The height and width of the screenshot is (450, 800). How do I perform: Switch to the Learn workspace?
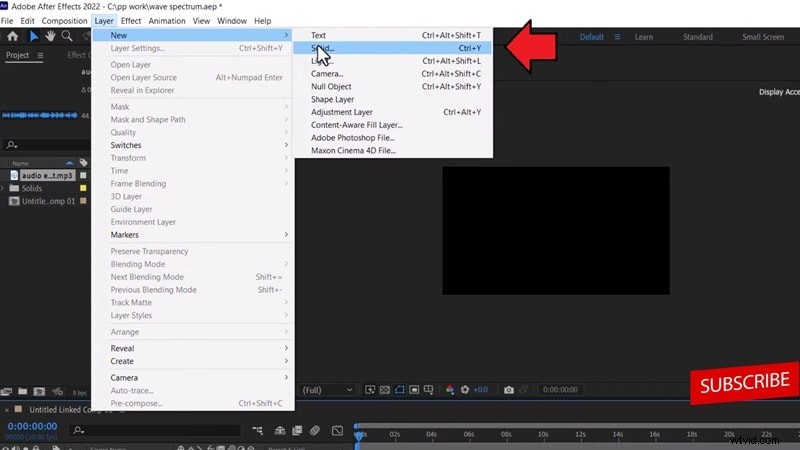pos(644,37)
